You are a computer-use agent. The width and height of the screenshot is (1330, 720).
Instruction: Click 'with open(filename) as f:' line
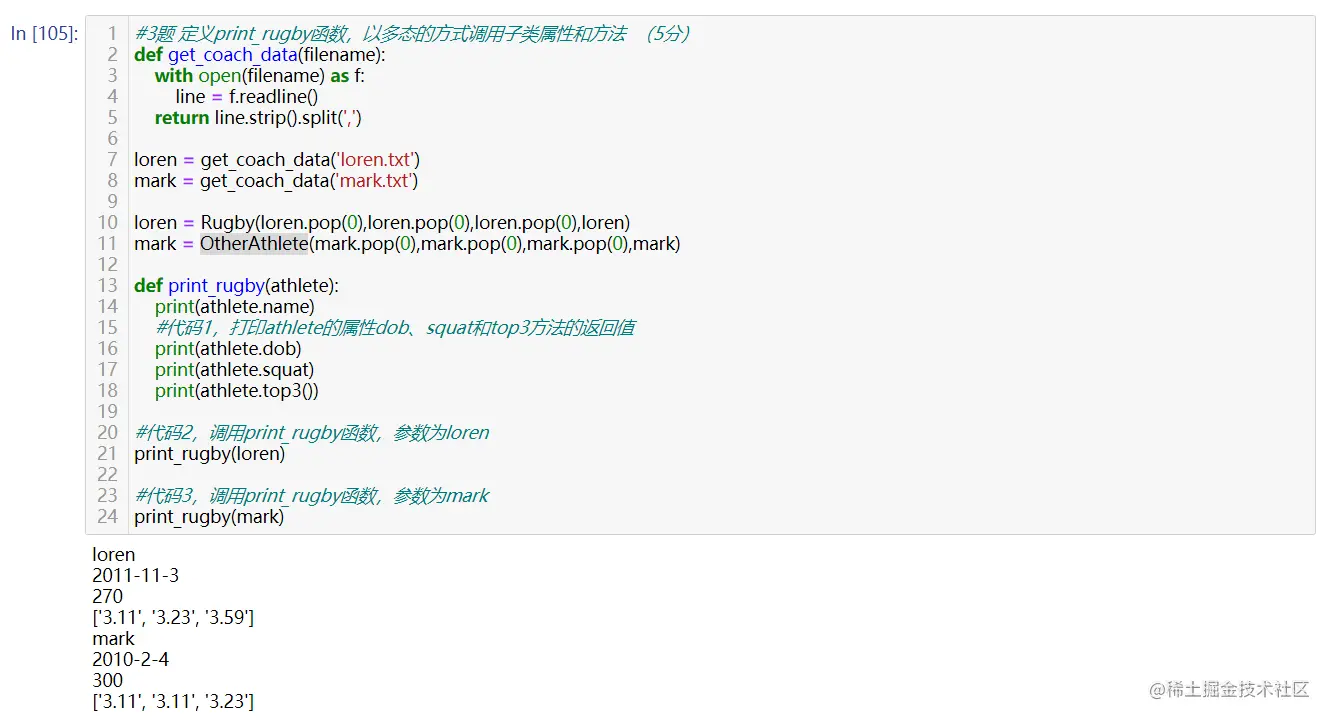pos(260,75)
